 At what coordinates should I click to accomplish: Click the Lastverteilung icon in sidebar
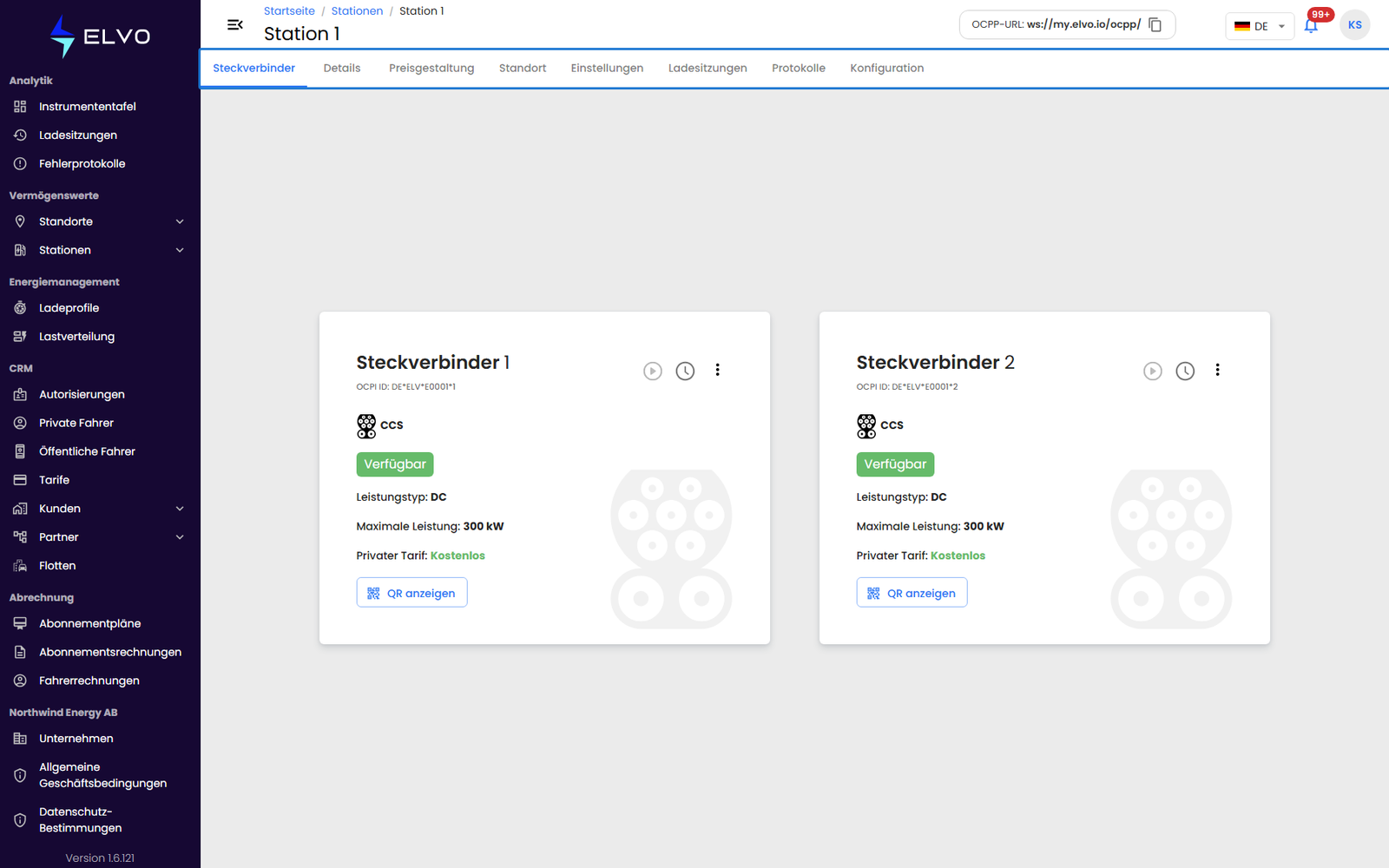(x=20, y=337)
